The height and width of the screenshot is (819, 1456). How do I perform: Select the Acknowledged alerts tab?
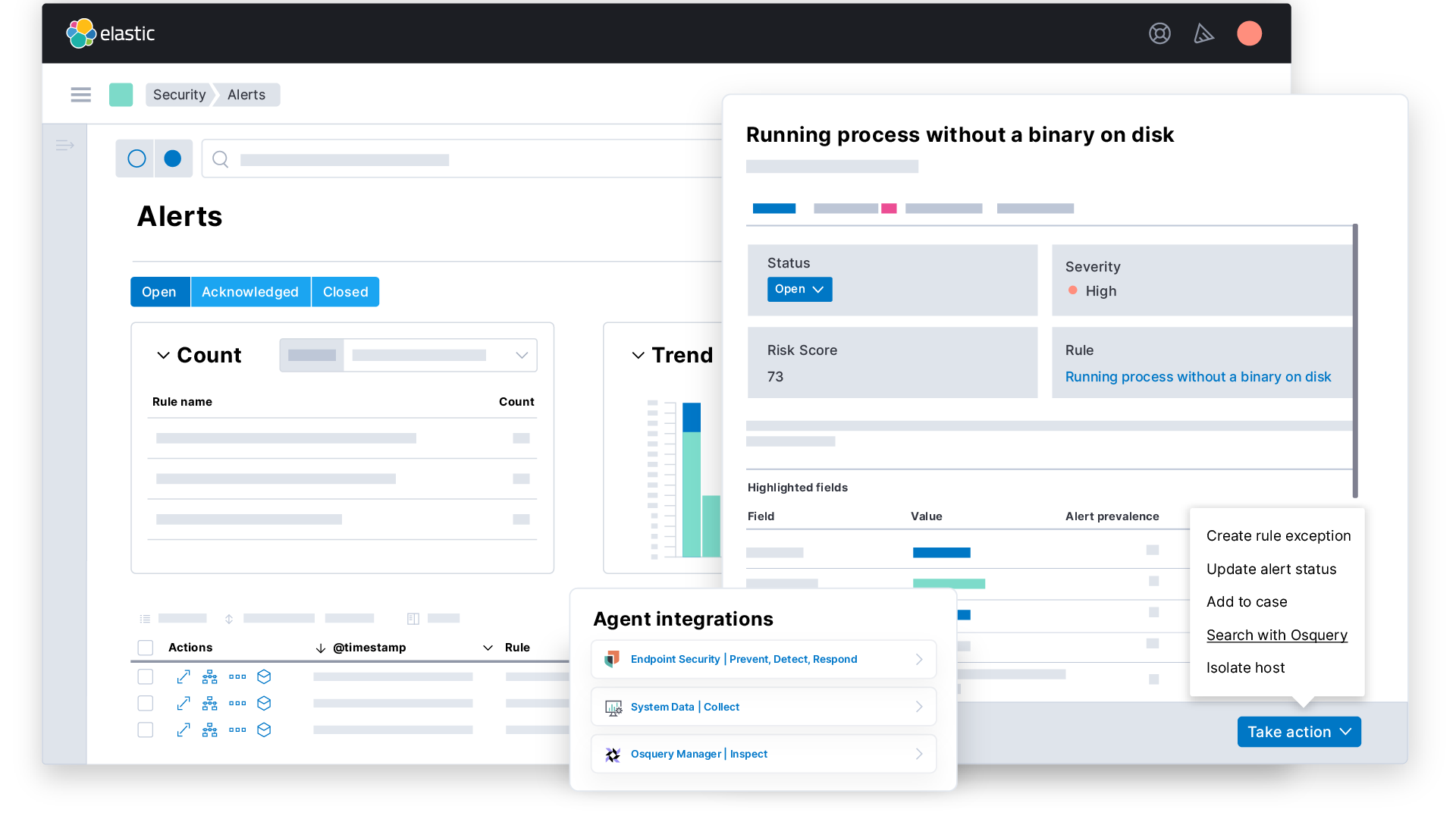click(250, 291)
